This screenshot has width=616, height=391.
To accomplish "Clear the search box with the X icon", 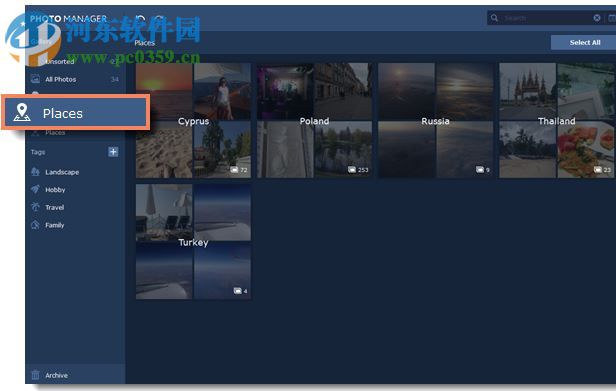I will click(x=597, y=18).
